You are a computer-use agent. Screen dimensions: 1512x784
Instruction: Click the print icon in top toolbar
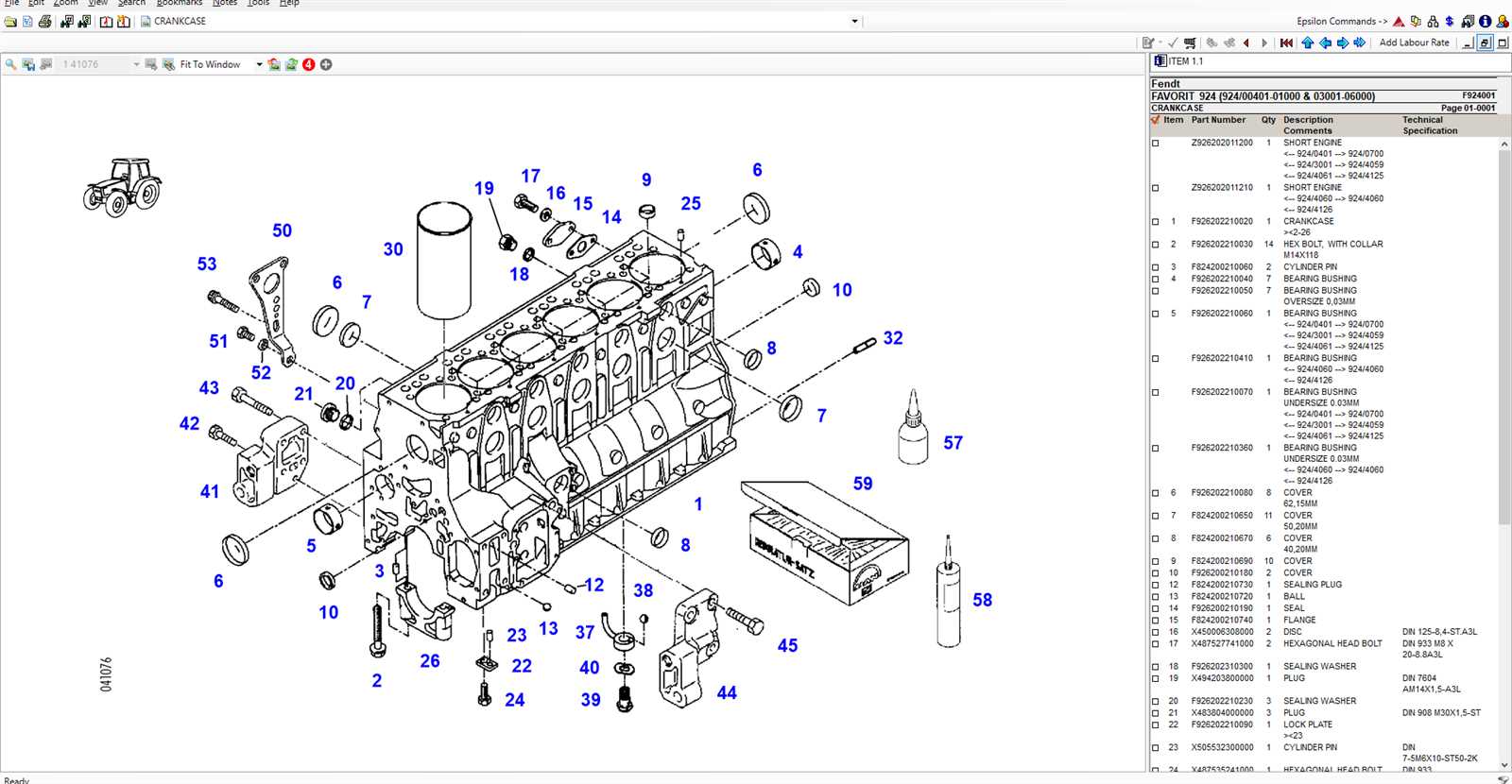click(44, 22)
